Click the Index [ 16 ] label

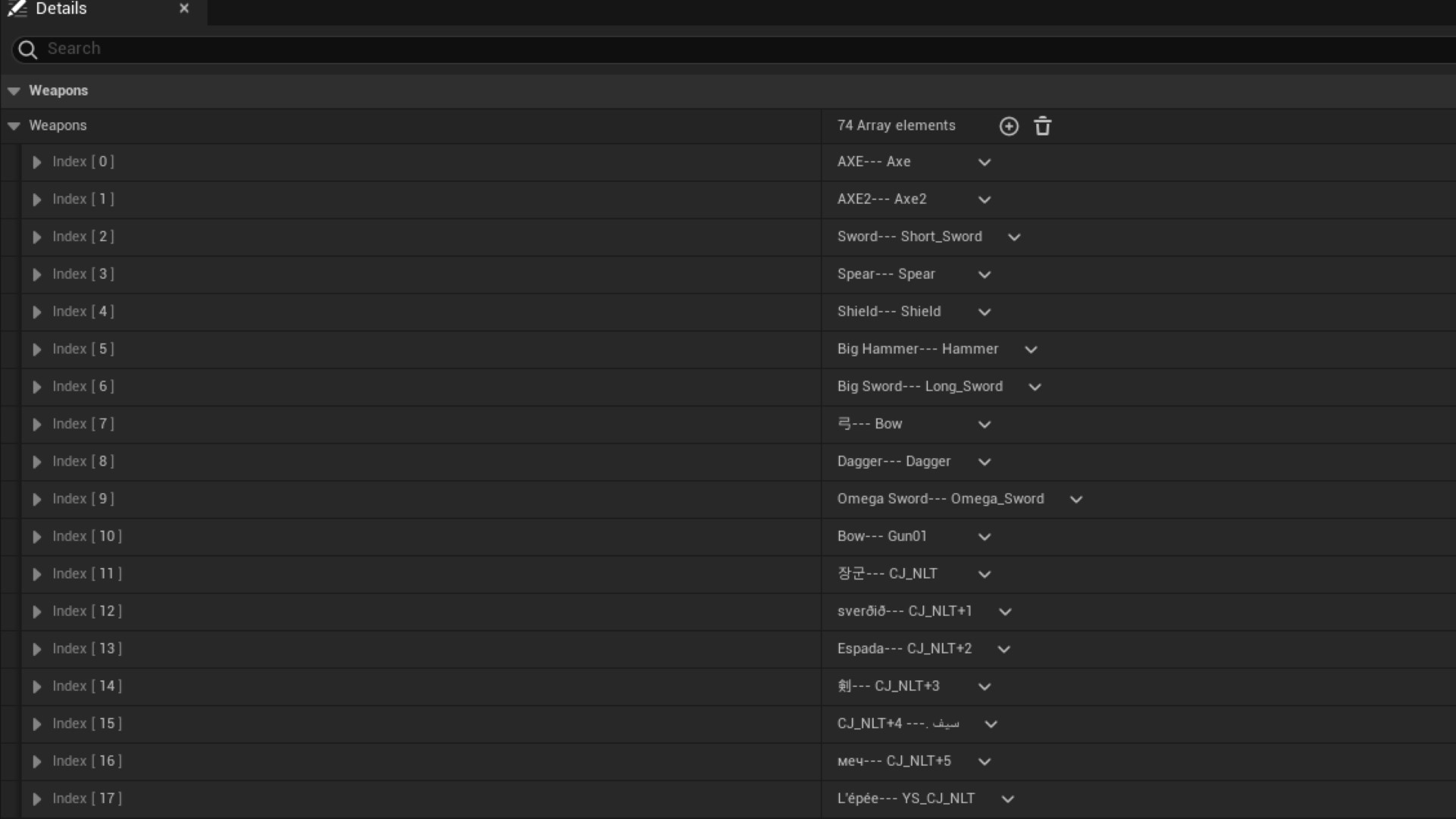[87, 761]
